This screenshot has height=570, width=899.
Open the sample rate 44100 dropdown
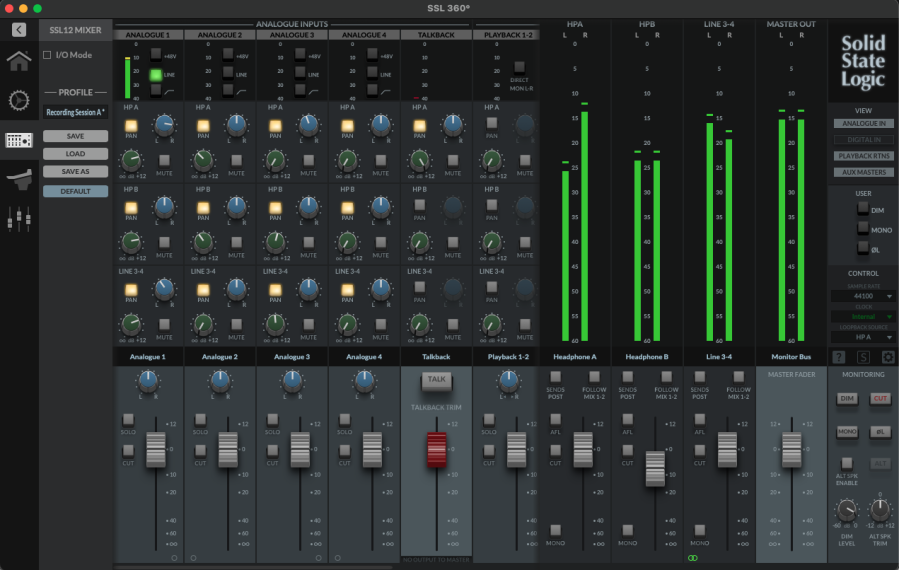863,296
